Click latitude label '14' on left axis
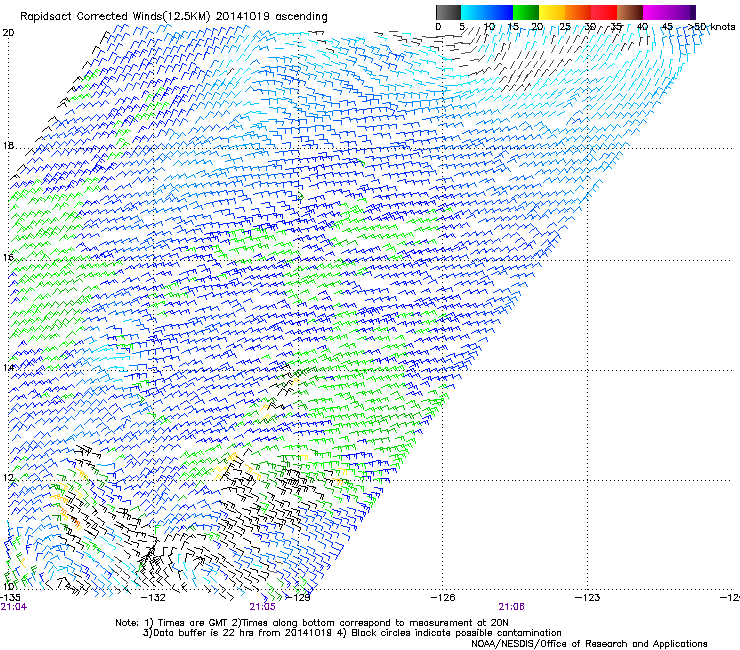Screen dimensions: 740x650 click(x=8, y=367)
